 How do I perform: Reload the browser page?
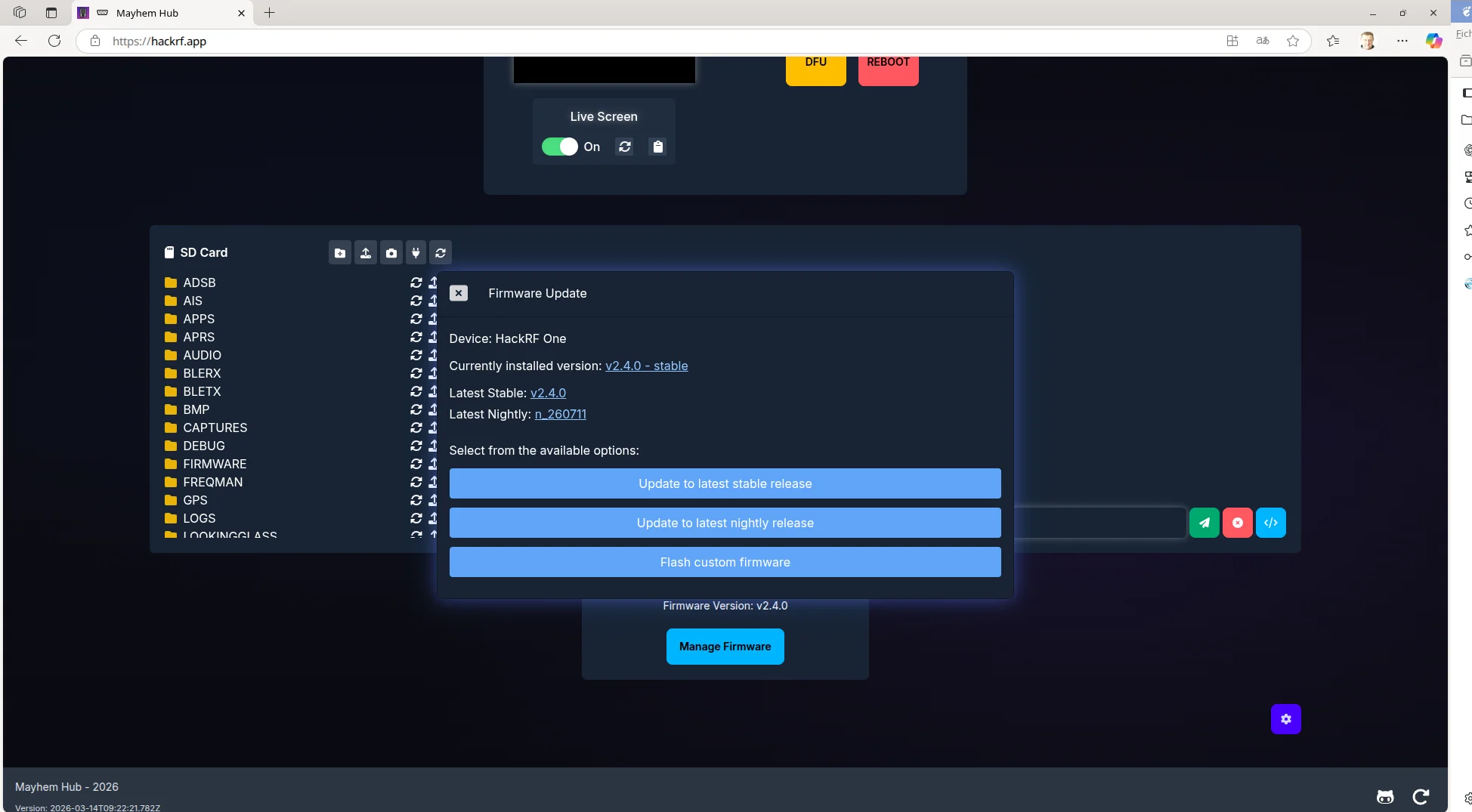(x=54, y=41)
